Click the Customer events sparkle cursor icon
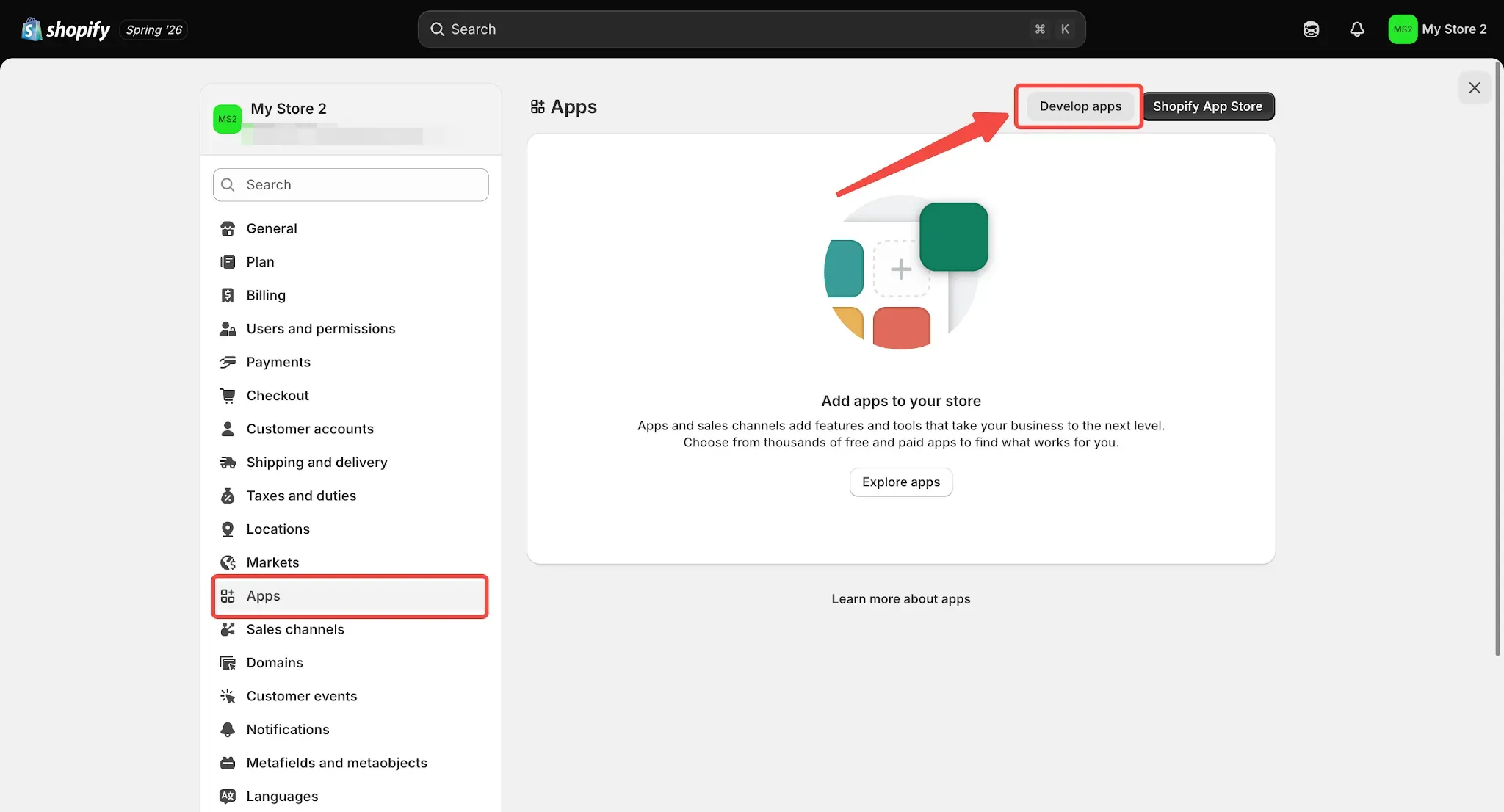The height and width of the screenshot is (812, 1504). tap(228, 696)
